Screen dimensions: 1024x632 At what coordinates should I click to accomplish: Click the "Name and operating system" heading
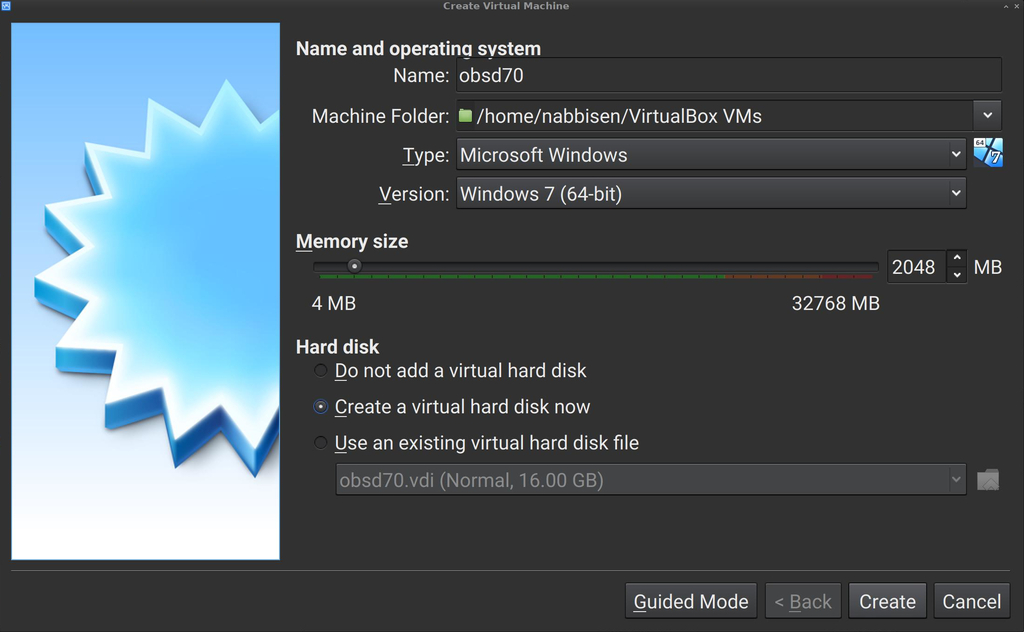(419, 48)
